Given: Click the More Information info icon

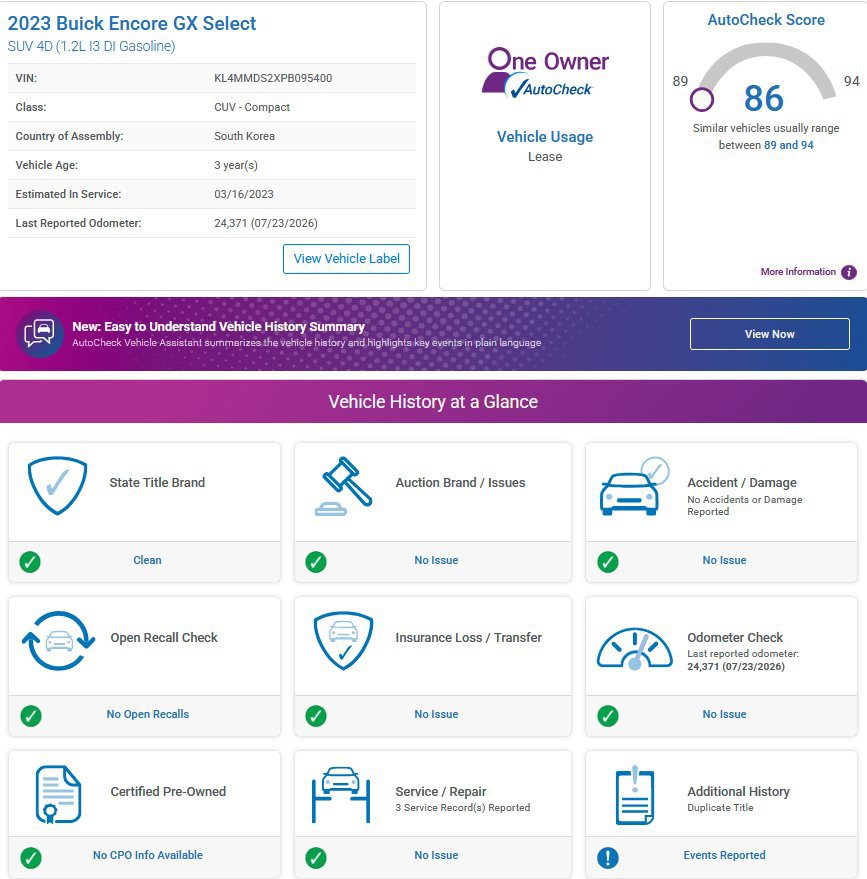Looking at the screenshot, I should tap(849, 272).
